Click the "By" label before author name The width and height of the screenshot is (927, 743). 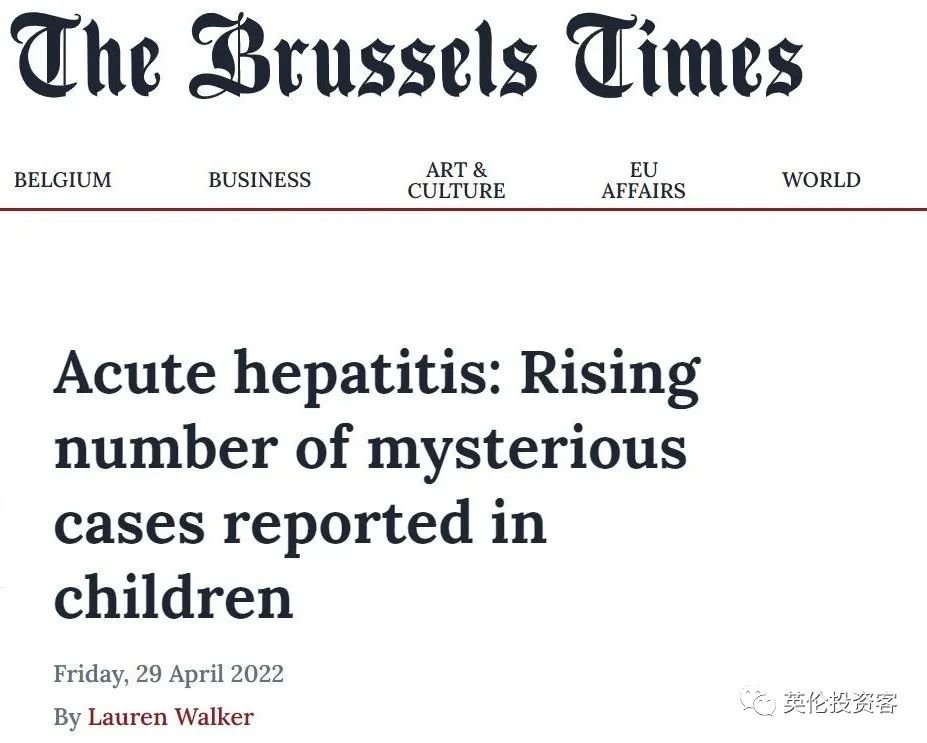click(x=66, y=717)
